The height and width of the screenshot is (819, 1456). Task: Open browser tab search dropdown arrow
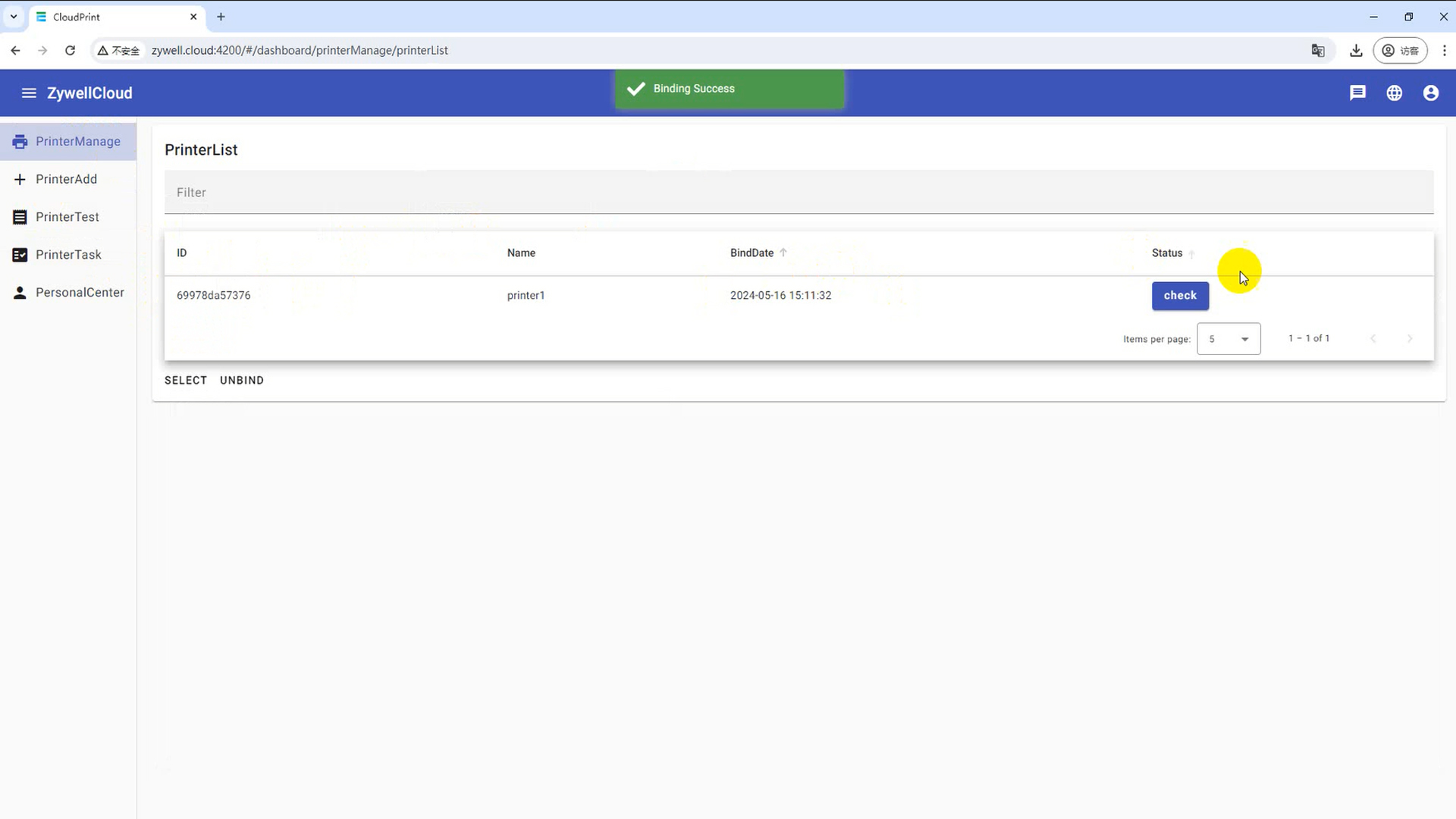pyautogui.click(x=14, y=17)
